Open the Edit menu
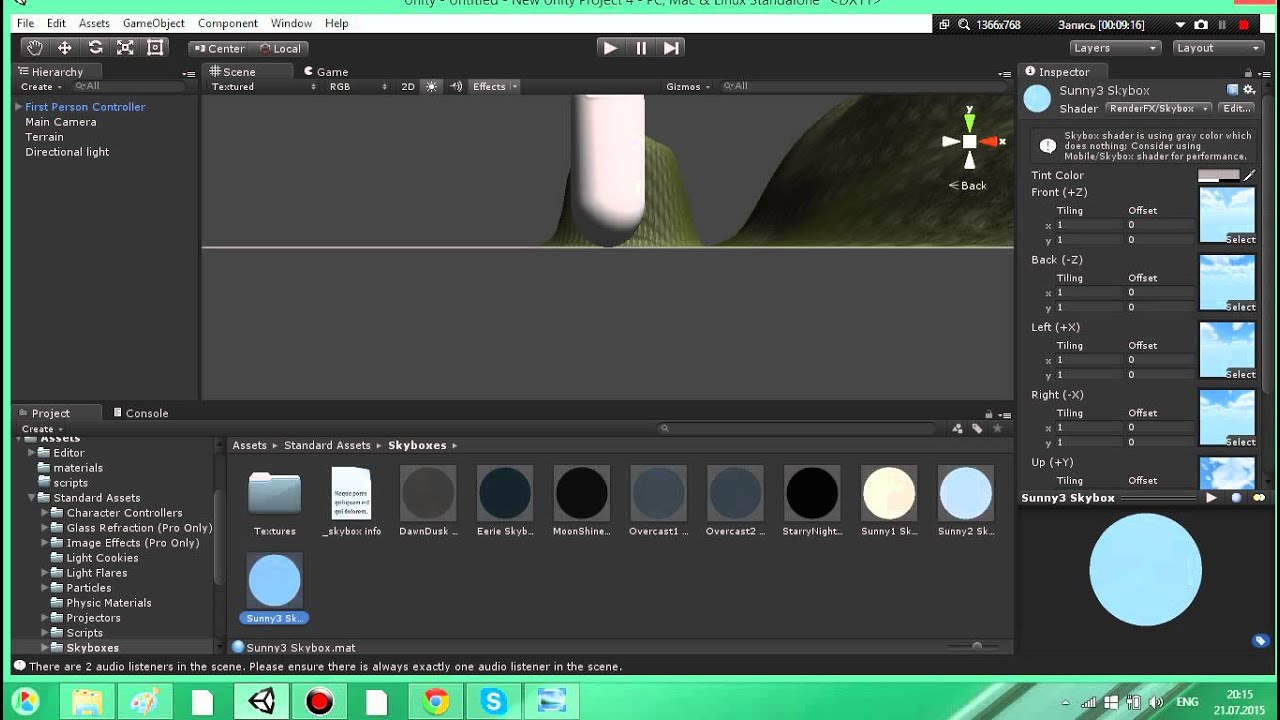Viewport: 1280px width, 720px height. [x=56, y=23]
